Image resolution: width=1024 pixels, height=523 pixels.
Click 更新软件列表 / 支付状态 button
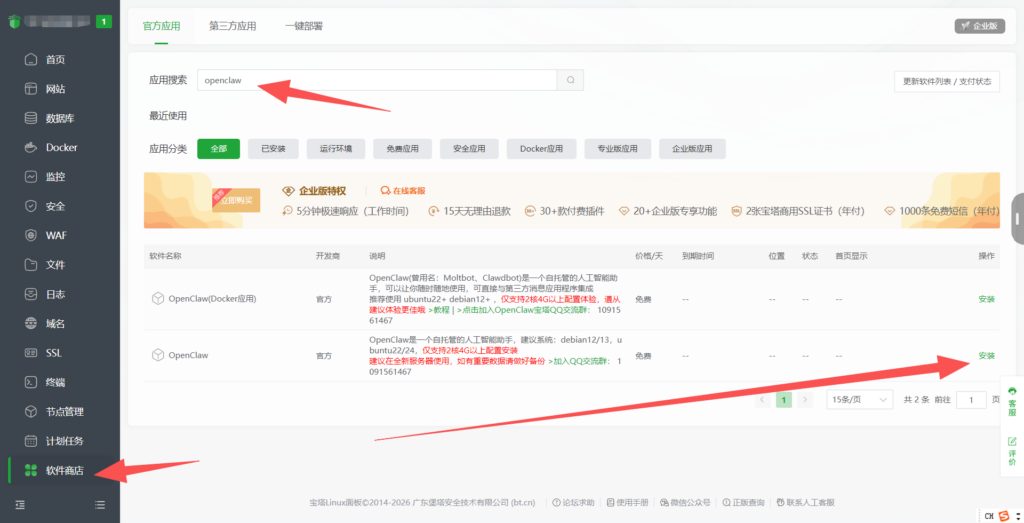click(x=947, y=82)
